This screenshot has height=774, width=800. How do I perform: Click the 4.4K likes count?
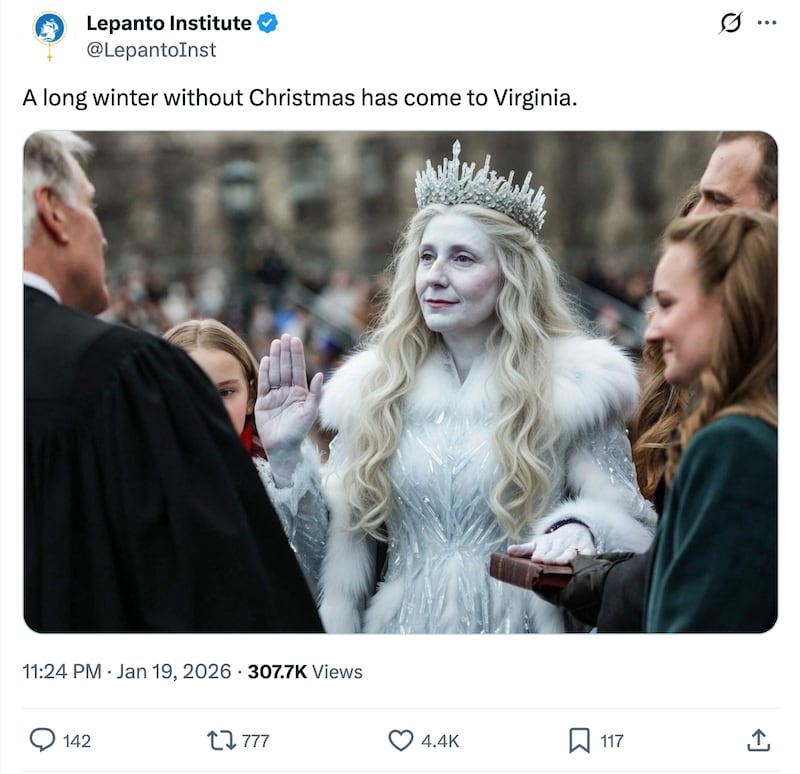440,741
